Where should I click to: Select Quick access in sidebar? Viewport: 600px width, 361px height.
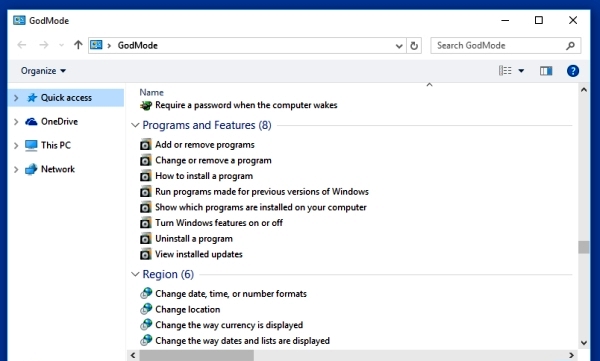[x=66, y=98]
